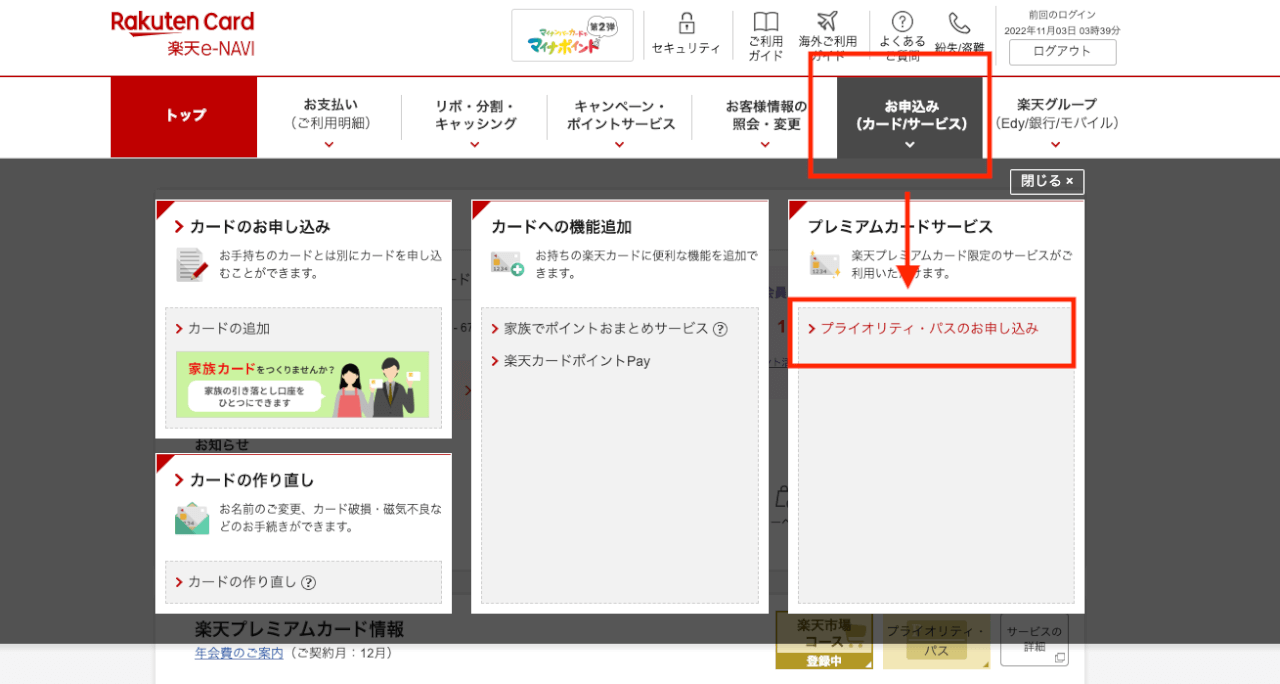Expand the お支払い menu
The height and width of the screenshot is (684, 1280).
coord(330,116)
